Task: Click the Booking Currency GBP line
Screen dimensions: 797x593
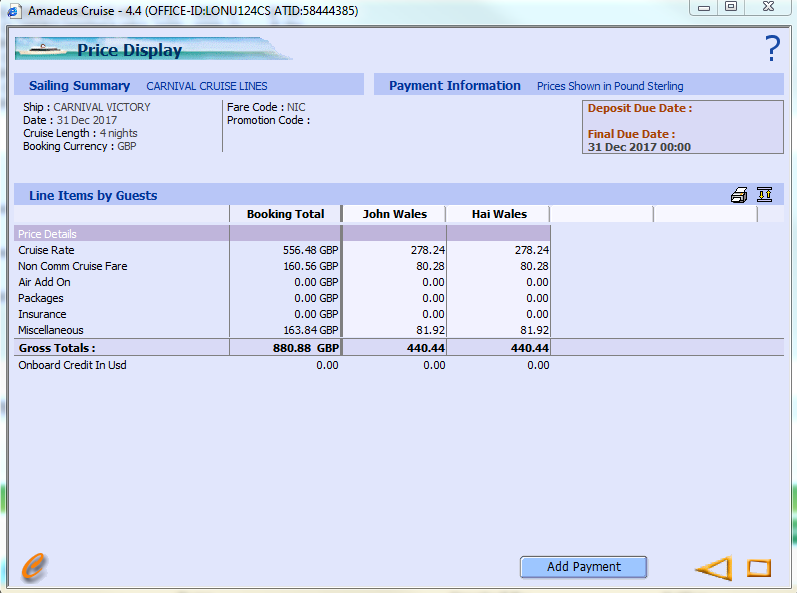Action: (80, 146)
